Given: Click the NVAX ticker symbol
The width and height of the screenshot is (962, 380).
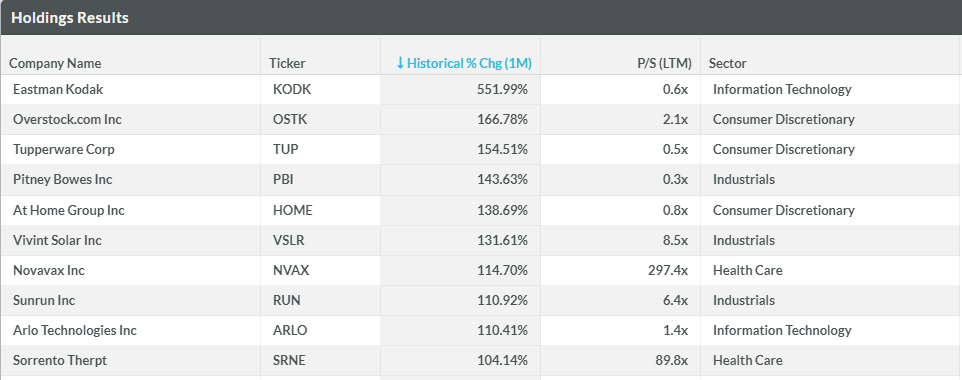Looking at the screenshot, I should (291, 270).
